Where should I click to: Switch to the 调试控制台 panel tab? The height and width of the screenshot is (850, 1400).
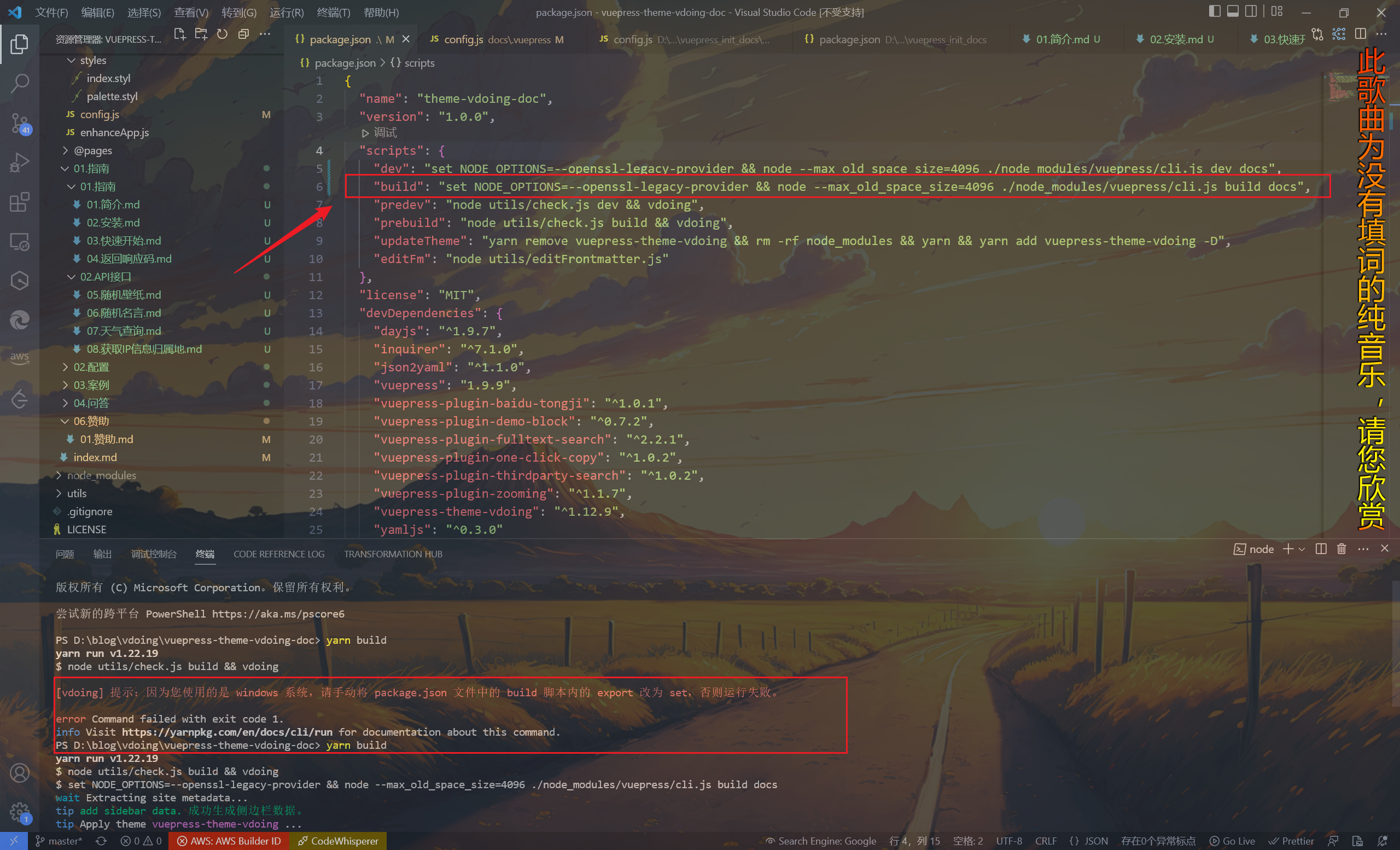(x=154, y=554)
